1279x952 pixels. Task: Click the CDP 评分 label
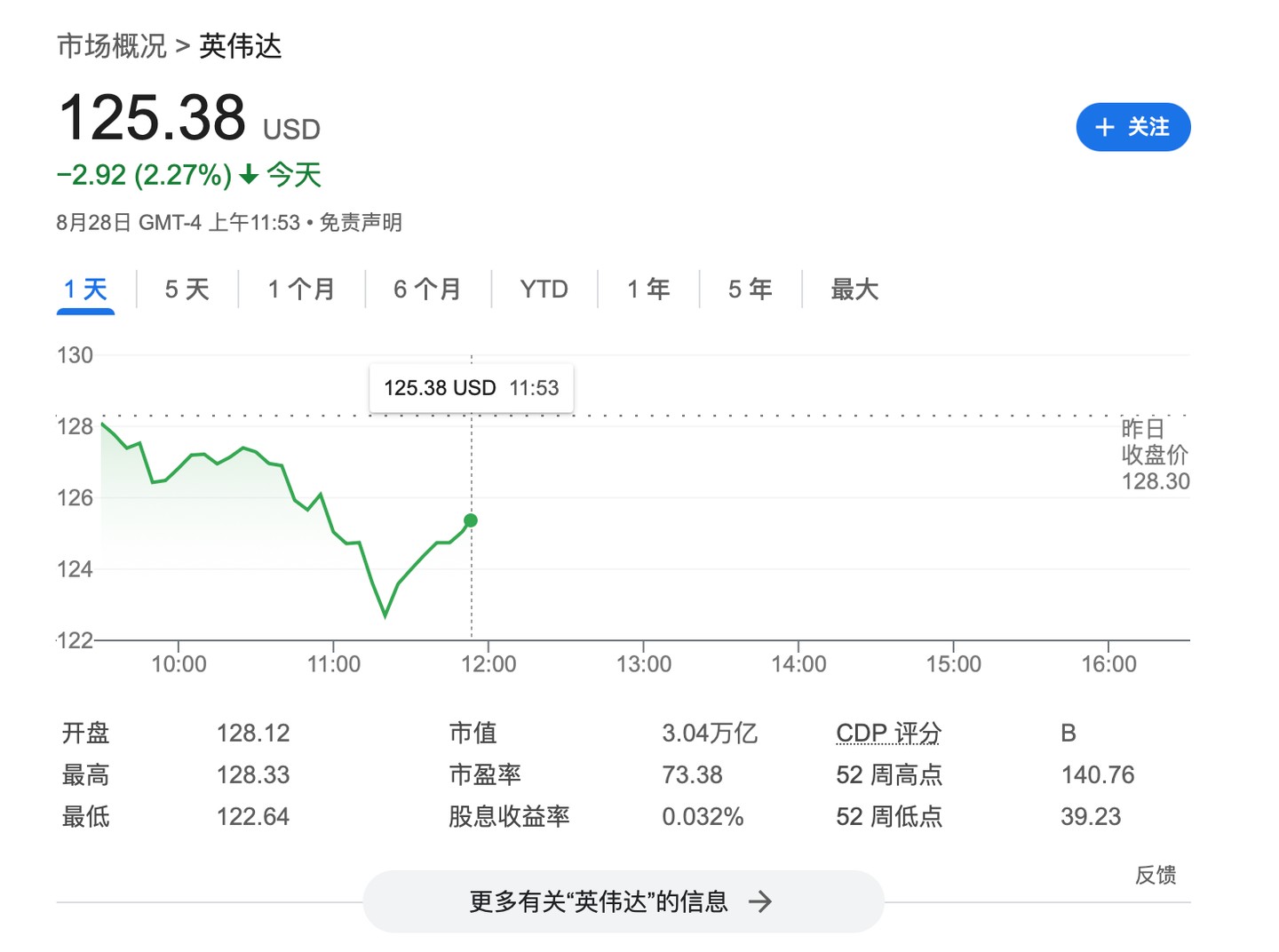click(888, 734)
